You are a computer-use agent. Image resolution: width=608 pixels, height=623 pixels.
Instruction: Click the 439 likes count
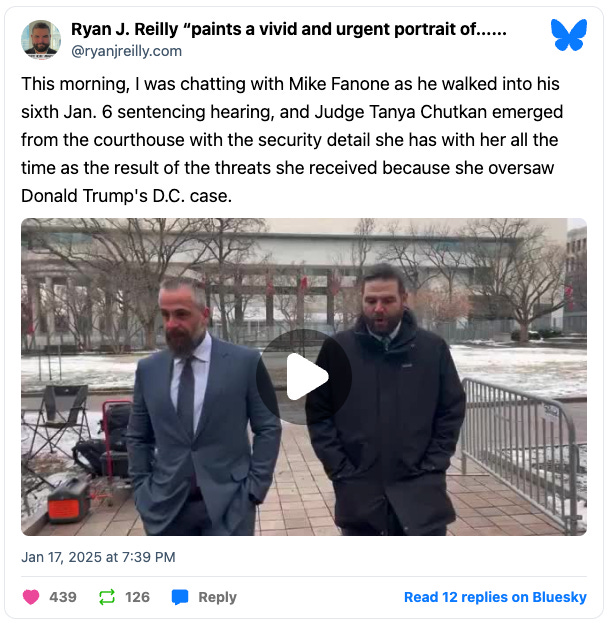[x=63, y=597]
